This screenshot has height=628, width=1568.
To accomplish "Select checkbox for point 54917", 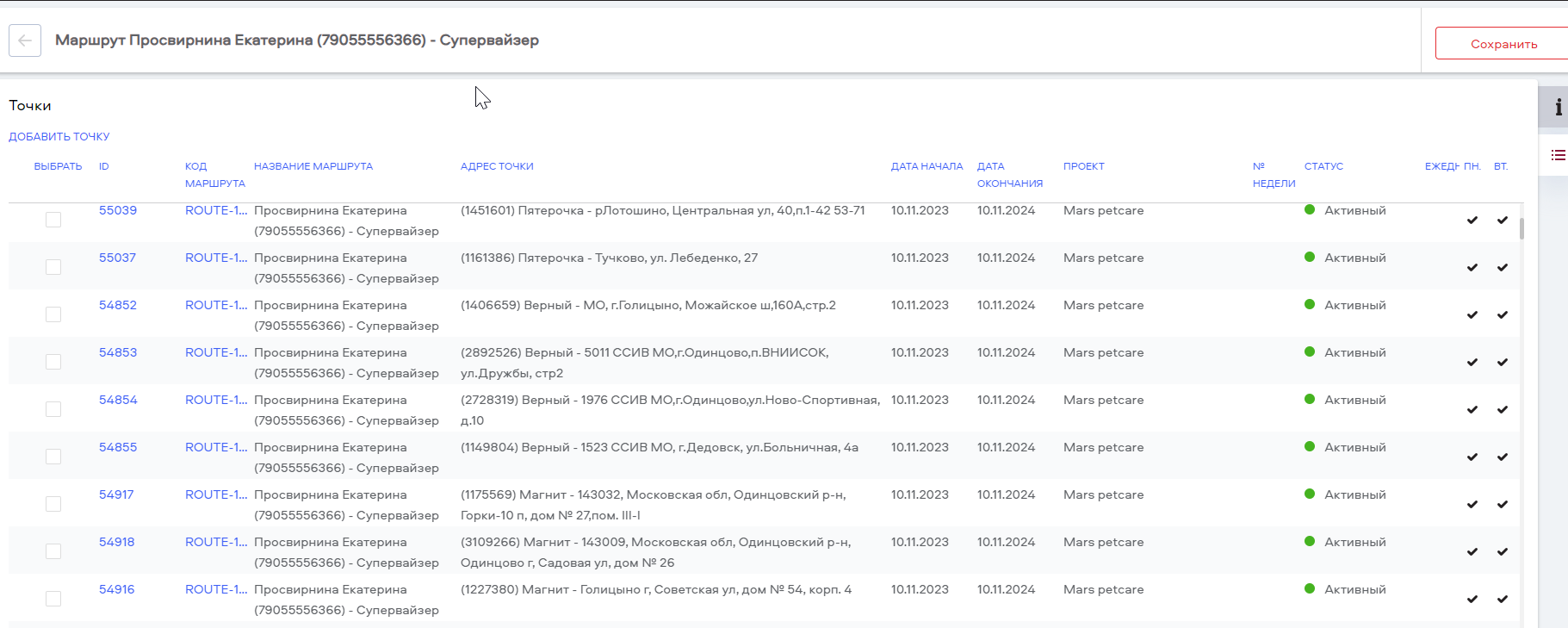I will (x=53, y=504).
